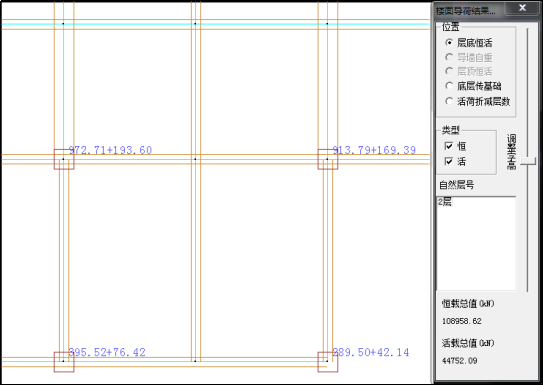Image resolution: width=543 pixels, height=386 pixels.
Task: Close the load result dialog
Action: coord(523,8)
